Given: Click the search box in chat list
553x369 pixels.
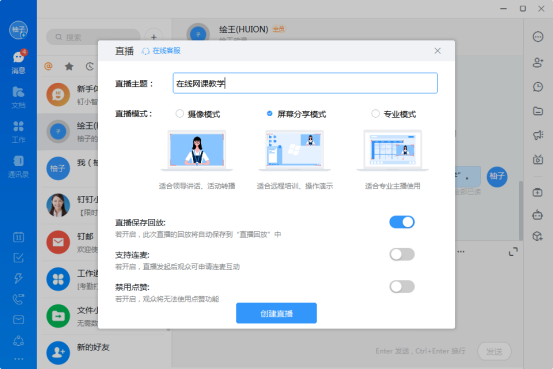Looking at the screenshot, I should tap(93, 37).
